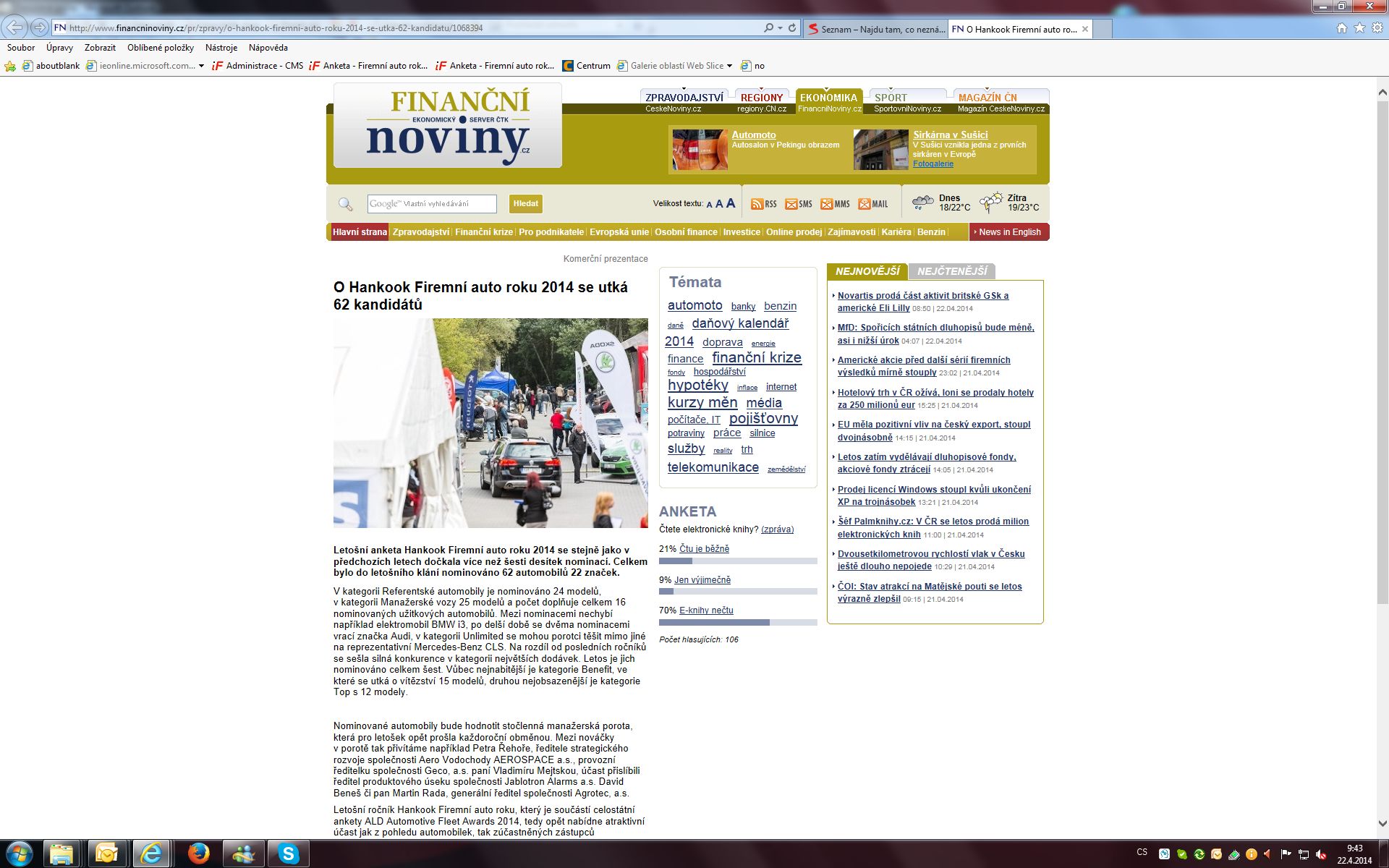Open the MMS news service icon
Image resolution: width=1389 pixels, height=868 pixels.
click(x=835, y=204)
